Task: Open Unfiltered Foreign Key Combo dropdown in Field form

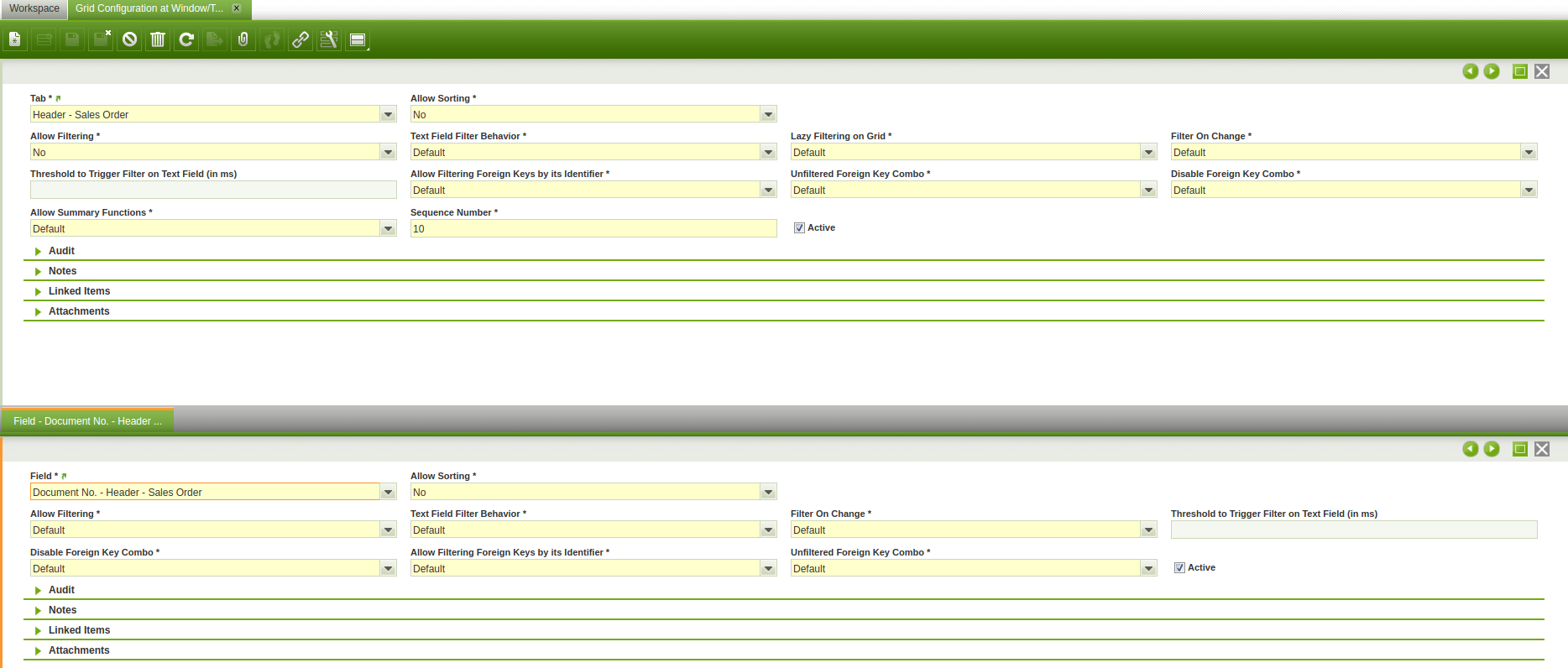Action: (1148, 568)
